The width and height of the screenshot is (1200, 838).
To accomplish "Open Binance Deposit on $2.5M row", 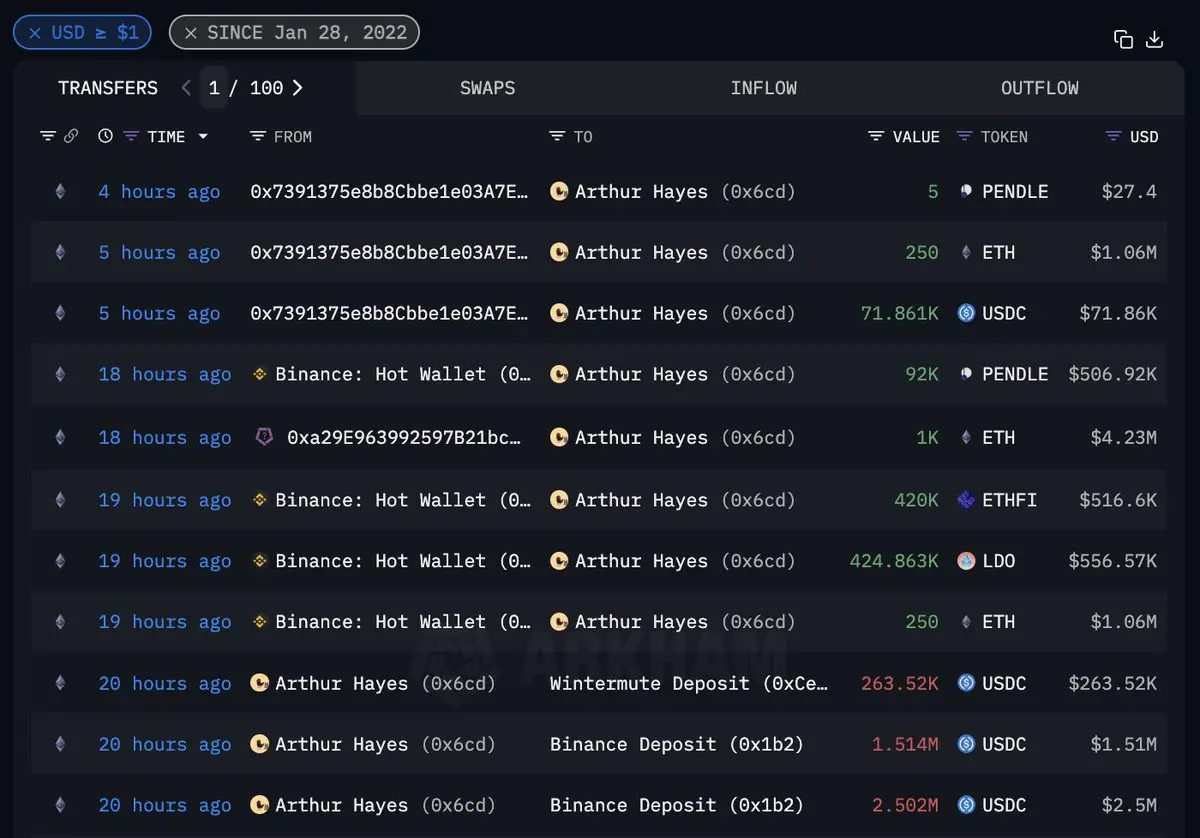I will coord(677,805).
